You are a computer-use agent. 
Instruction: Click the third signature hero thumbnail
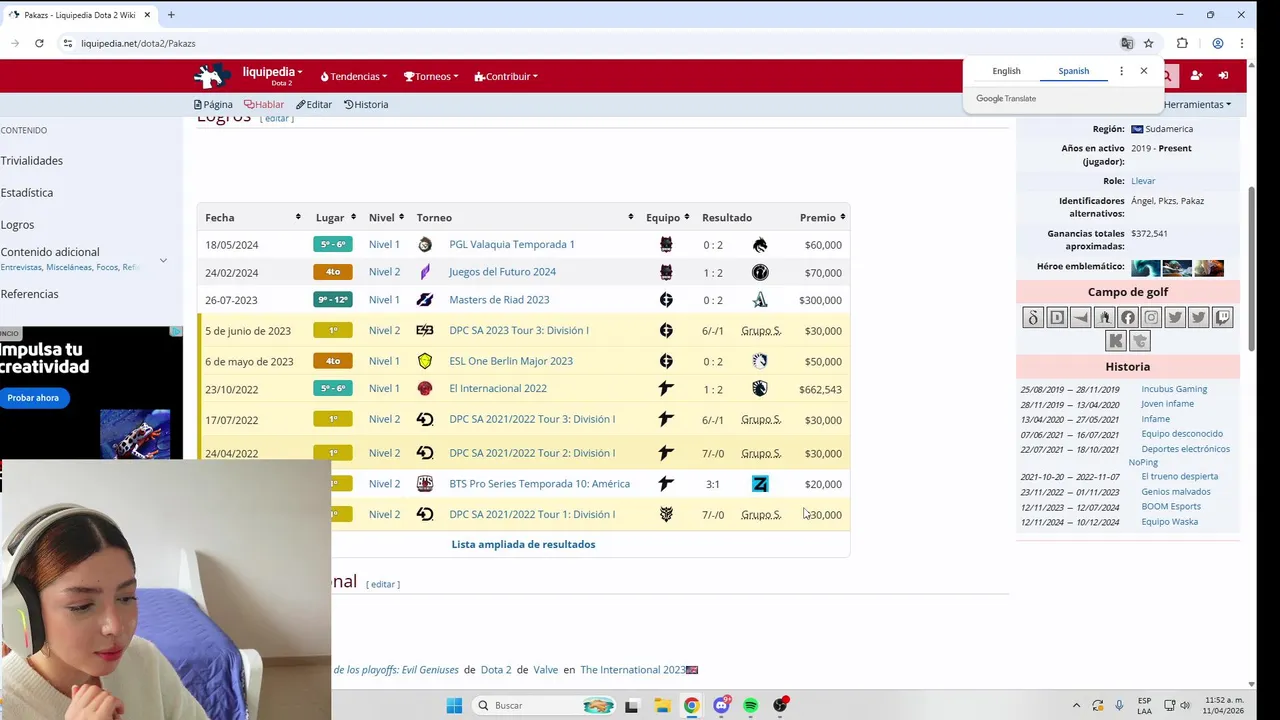click(1209, 267)
